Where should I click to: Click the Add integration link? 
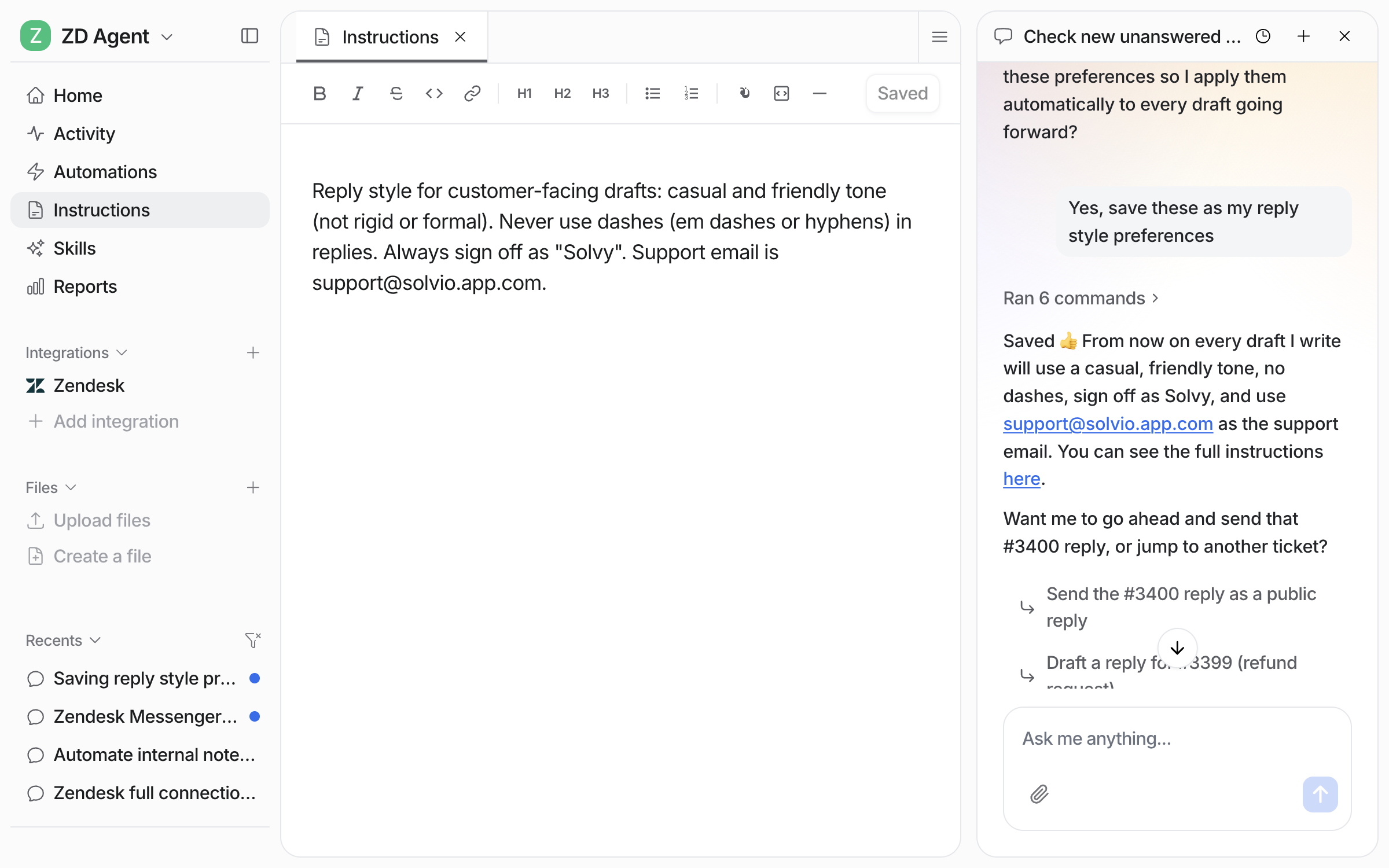point(140,421)
